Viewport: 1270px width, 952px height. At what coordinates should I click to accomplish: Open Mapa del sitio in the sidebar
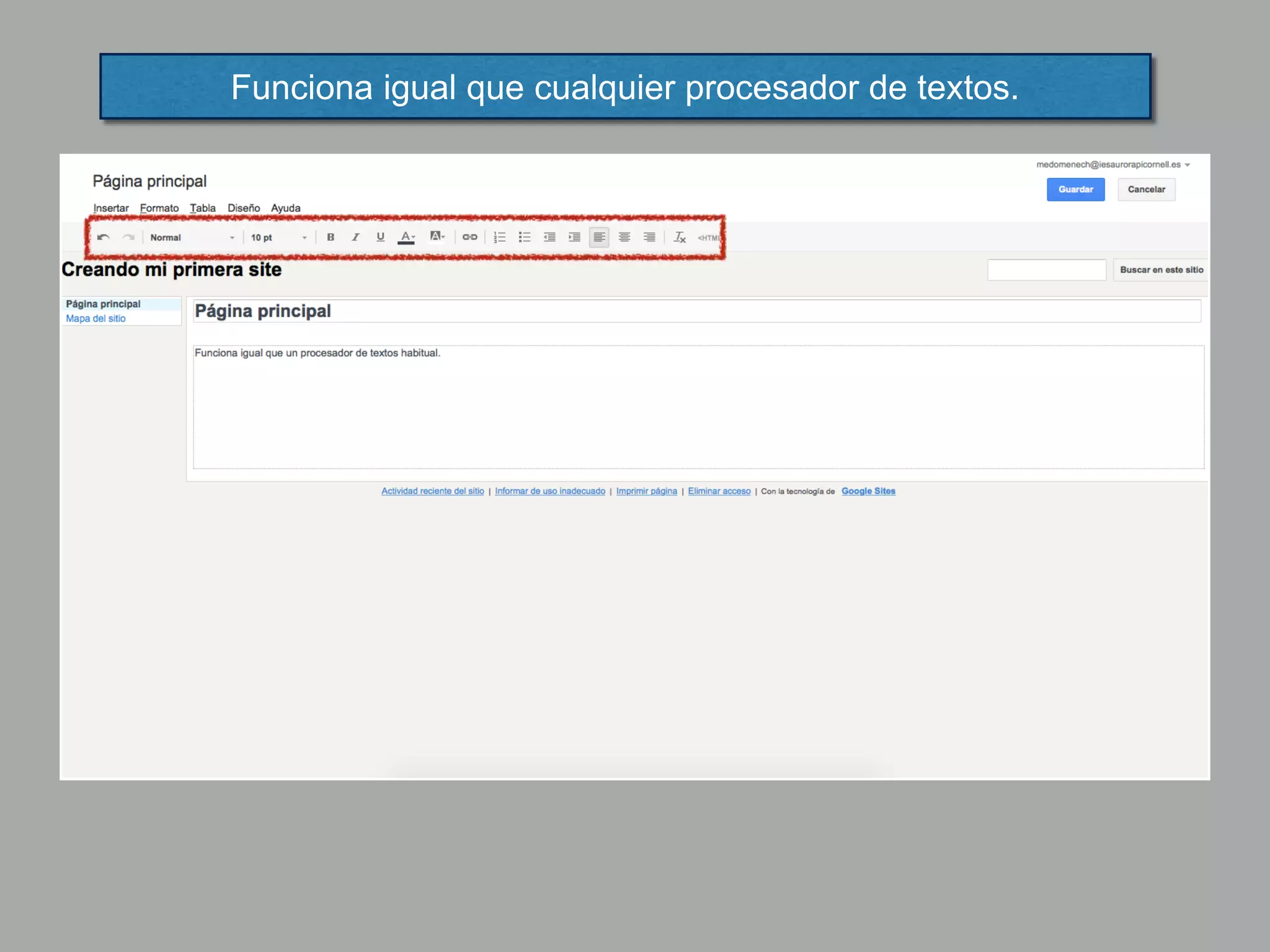tap(95, 319)
